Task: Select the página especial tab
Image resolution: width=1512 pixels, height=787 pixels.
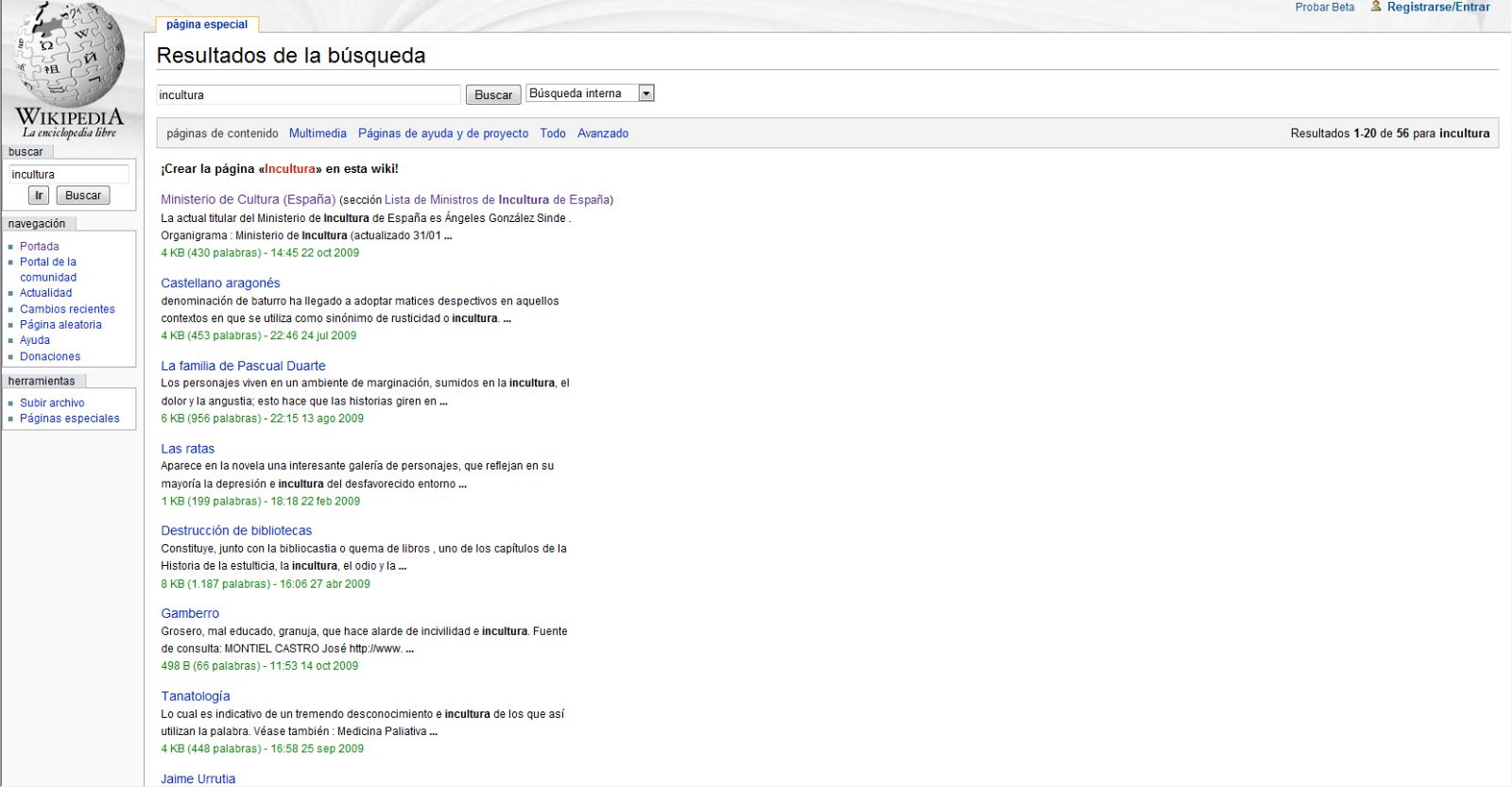Action: tap(207, 25)
